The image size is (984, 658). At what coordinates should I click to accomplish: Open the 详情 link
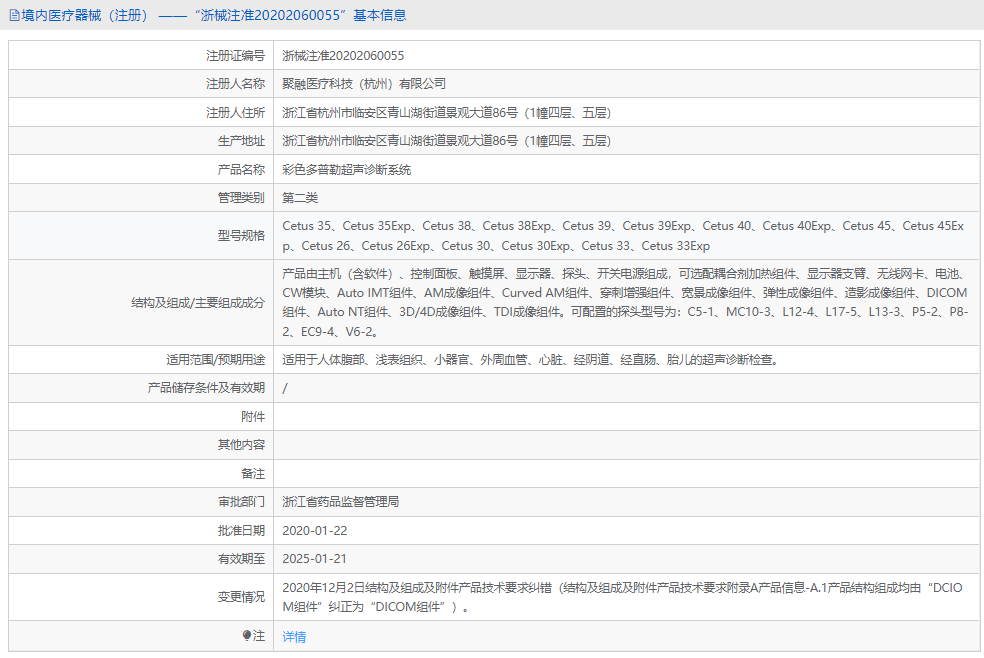294,636
